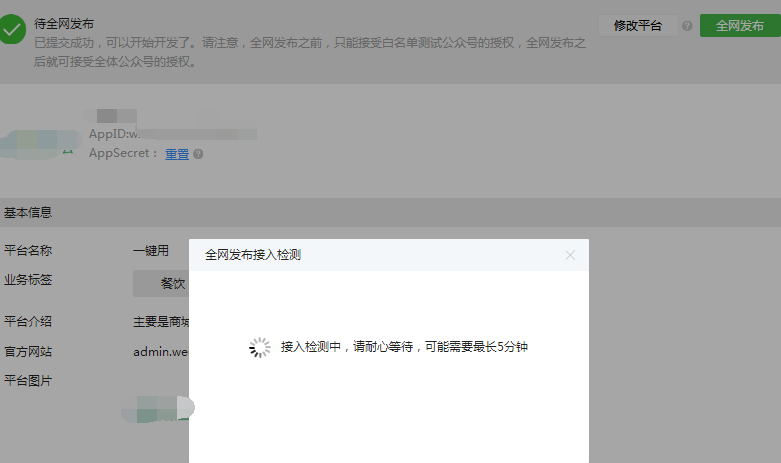
Task: Open the admin.we official website link
Action: click(x=160, y=352)
